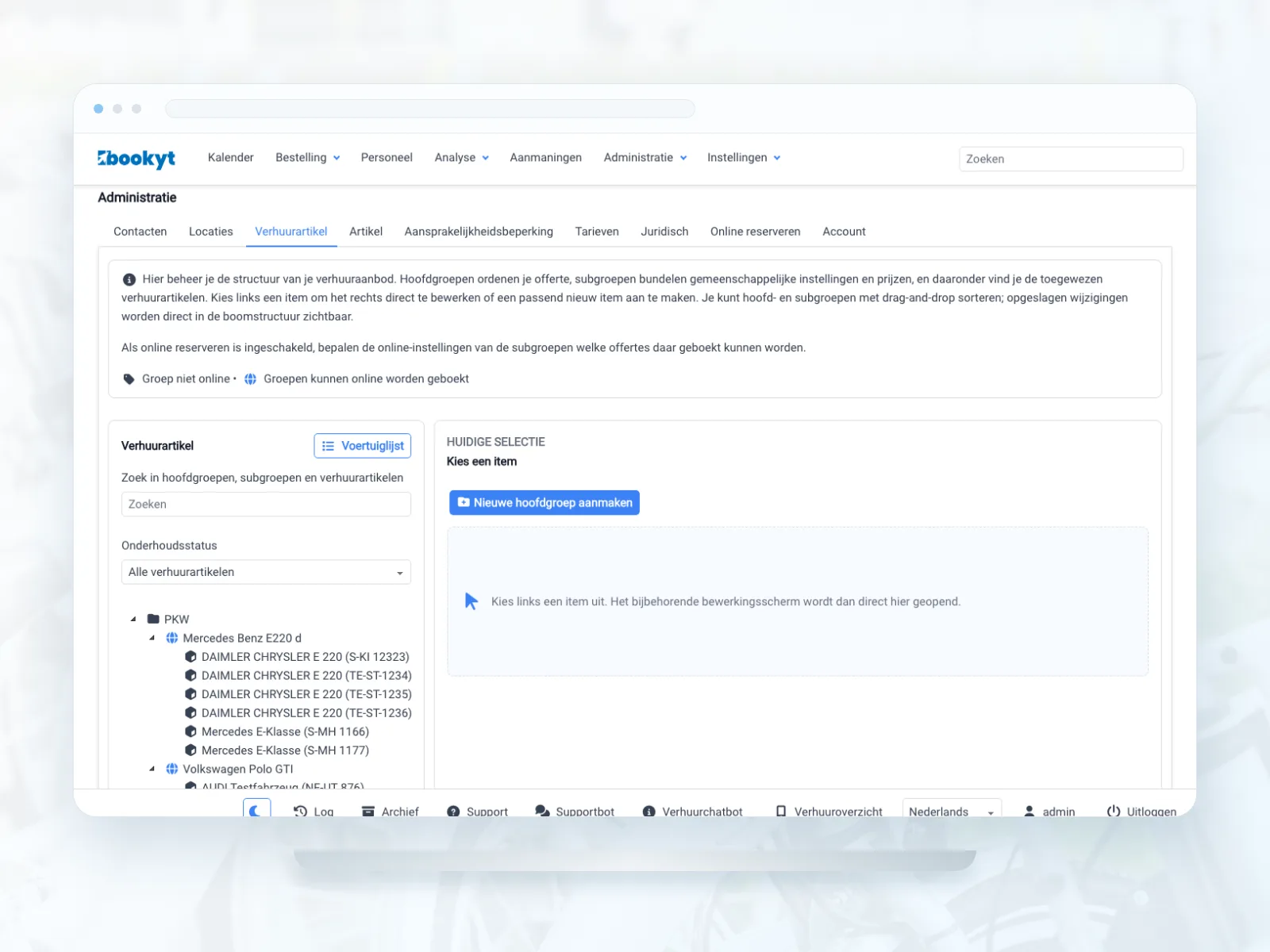This screenshot has height=952, width=1270.
Task: Open the Bestelling dropdown menu
Action: coord(308,158)
